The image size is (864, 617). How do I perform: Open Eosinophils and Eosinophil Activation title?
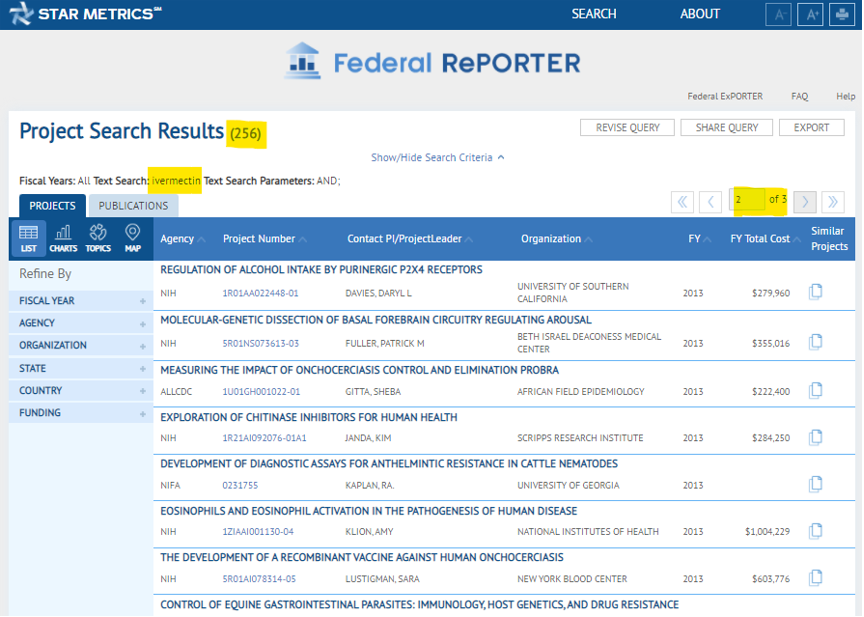pyautogui.click(x=369, y=511)
